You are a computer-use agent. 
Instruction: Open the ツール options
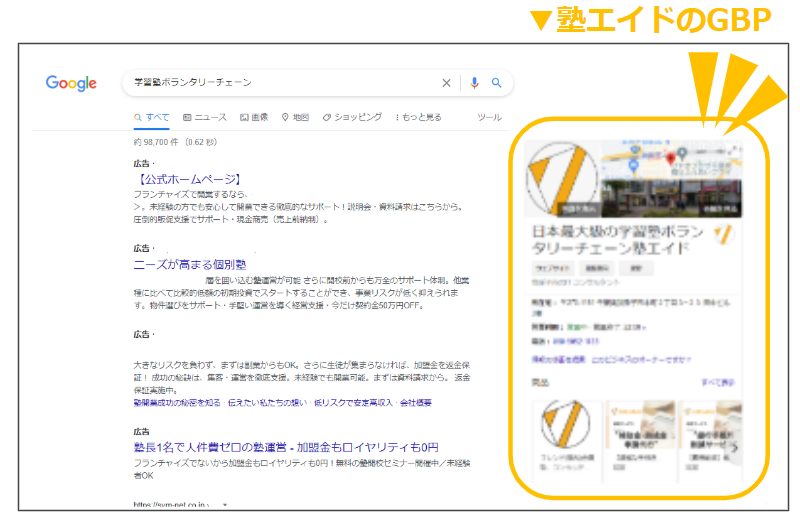pos(489,117)
